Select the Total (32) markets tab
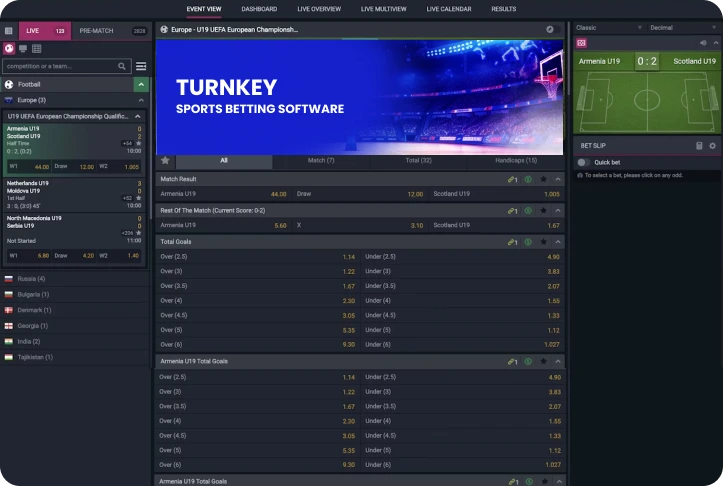Image resolution: width=723 pixels, height=486 pixels. click(418, 161)
